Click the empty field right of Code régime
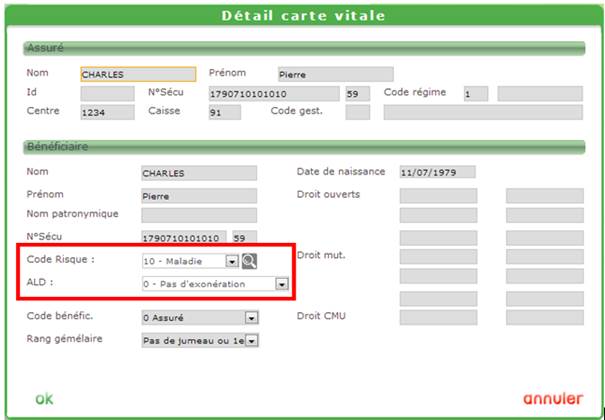The image size is (605, 420). tap(540, 94)
